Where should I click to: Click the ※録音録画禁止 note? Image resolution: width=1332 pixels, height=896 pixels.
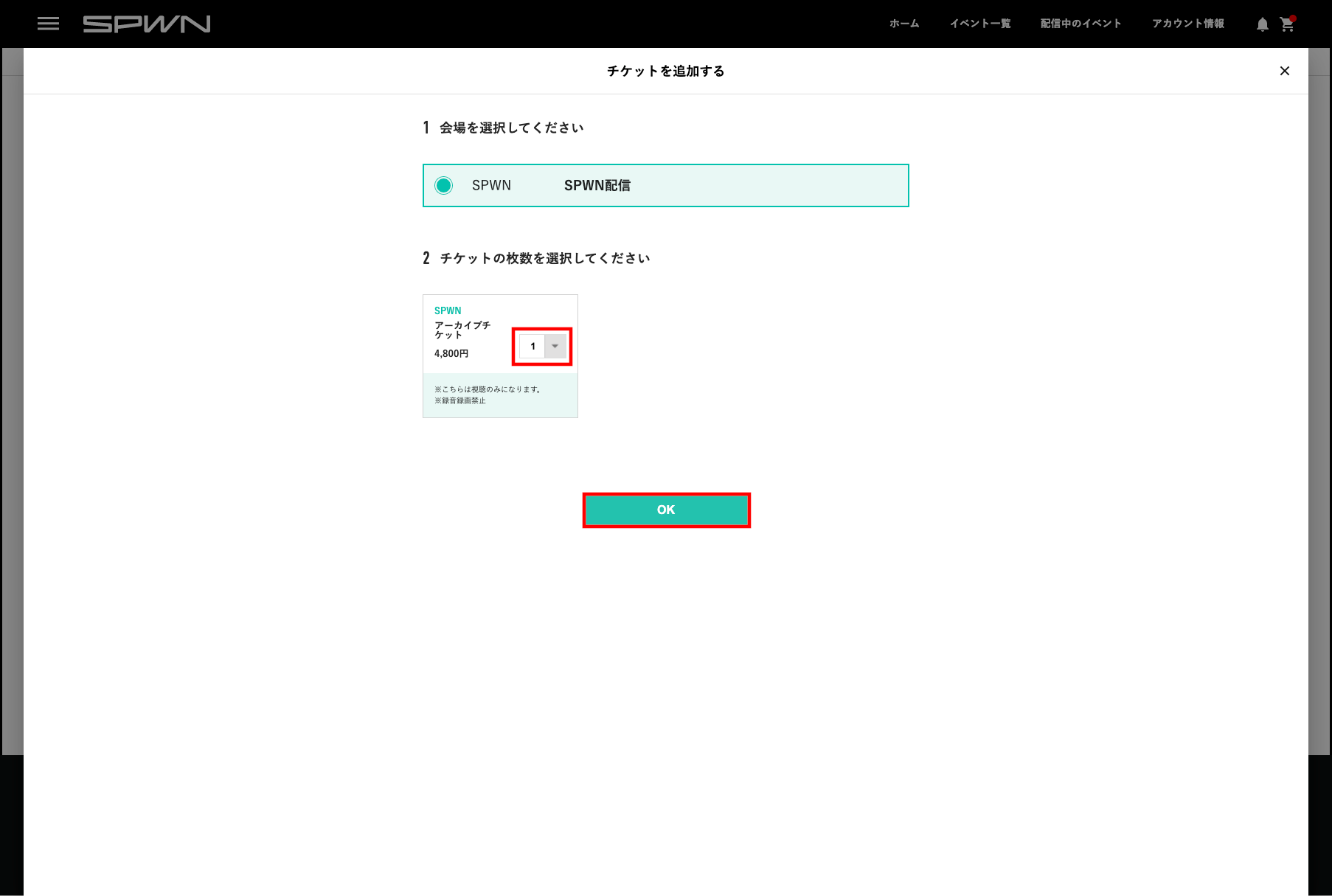click(460, 400)
